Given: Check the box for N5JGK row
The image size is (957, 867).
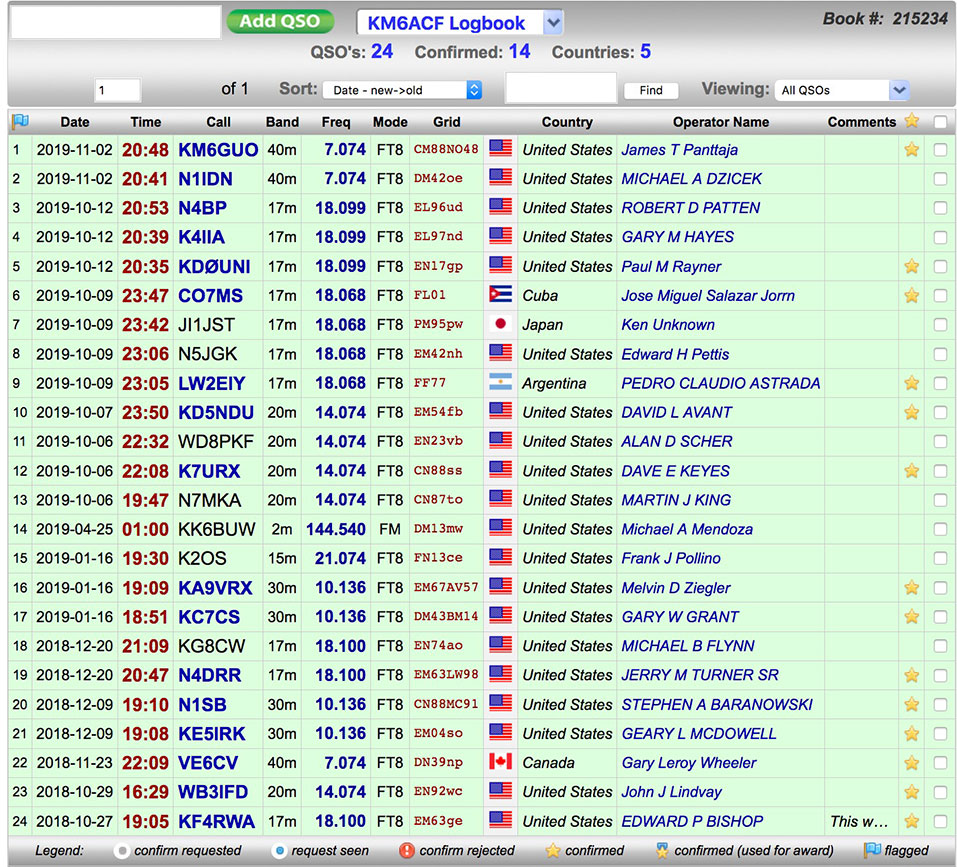Looking at the screenshot, I should pos(941,354).
